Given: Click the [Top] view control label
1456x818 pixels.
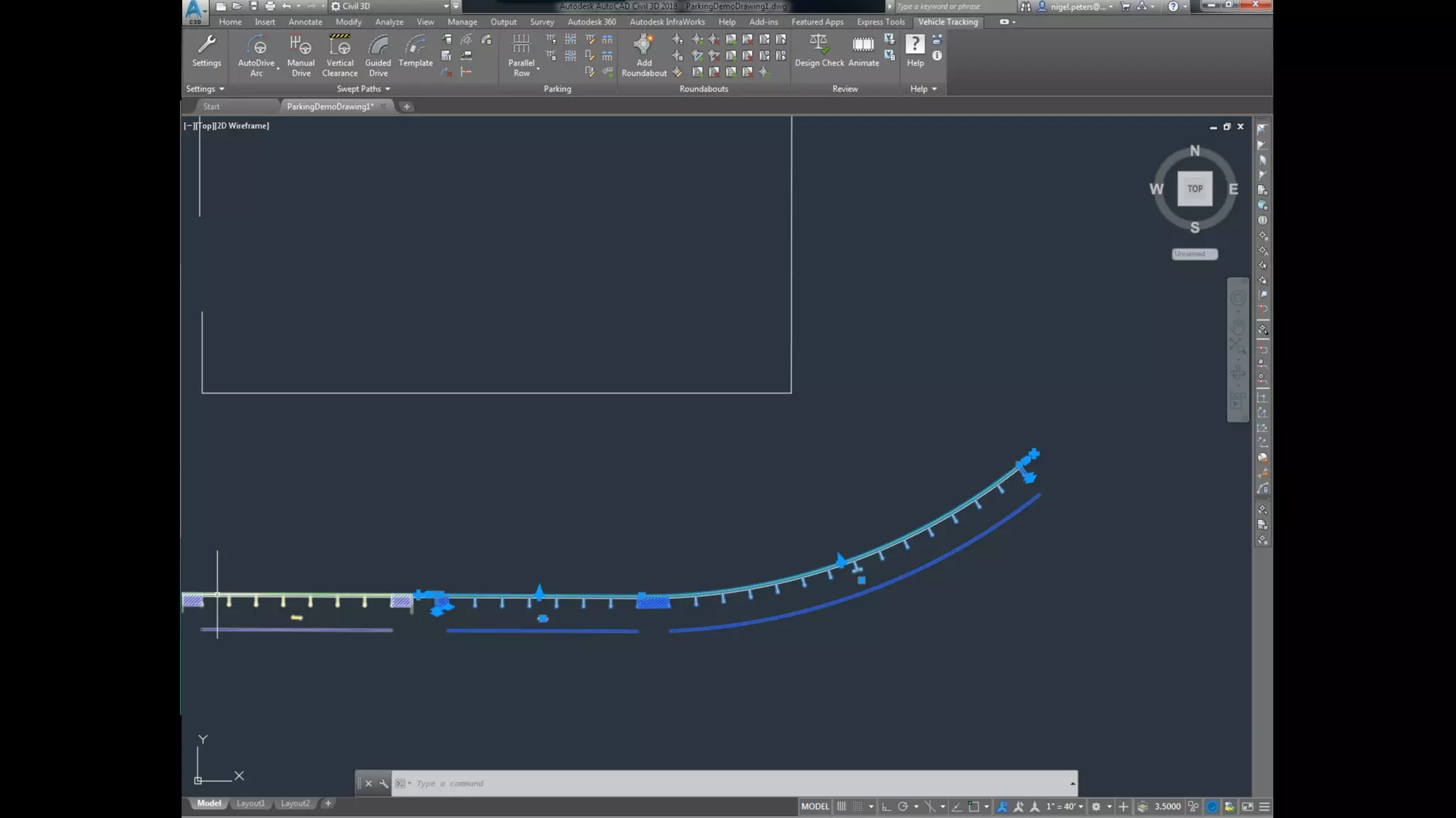Looking at the screenshot, I should click(x=204, y=126).
